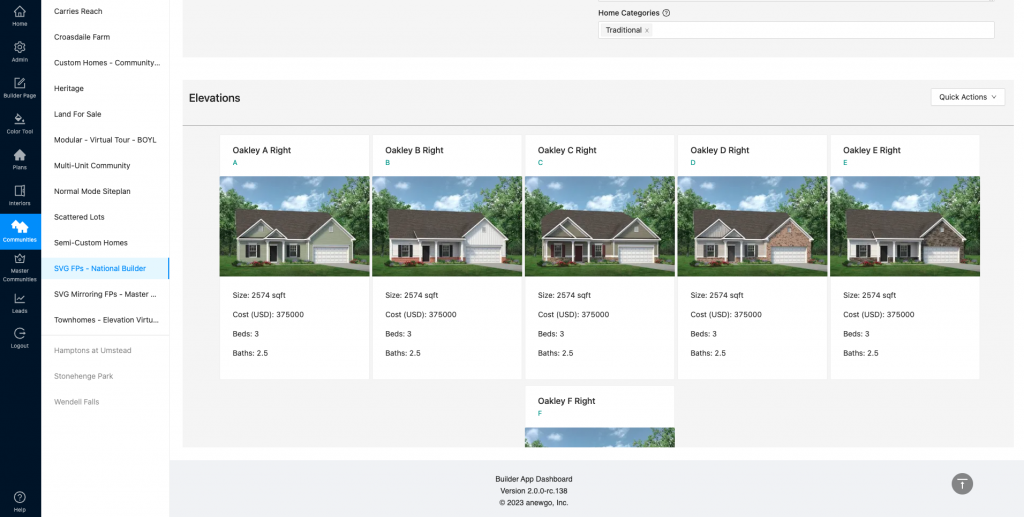Viewport: 1024px width, 517px height.
Task: Go to the Plans house icon
Action: coord(20,155)
